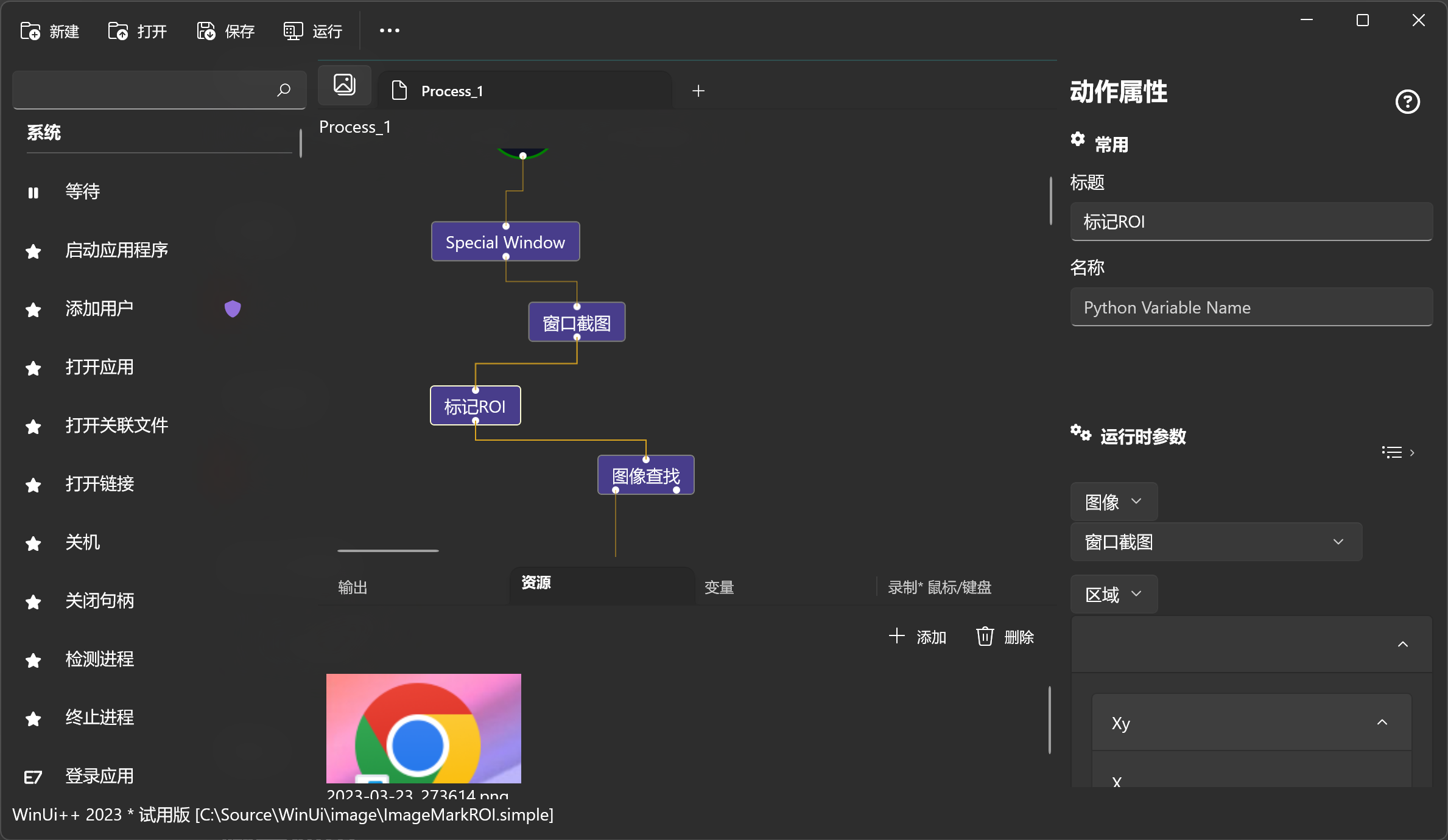Select the image gallery tab icon
Viewport: 1448px width, 840px height.
(344, 85)
